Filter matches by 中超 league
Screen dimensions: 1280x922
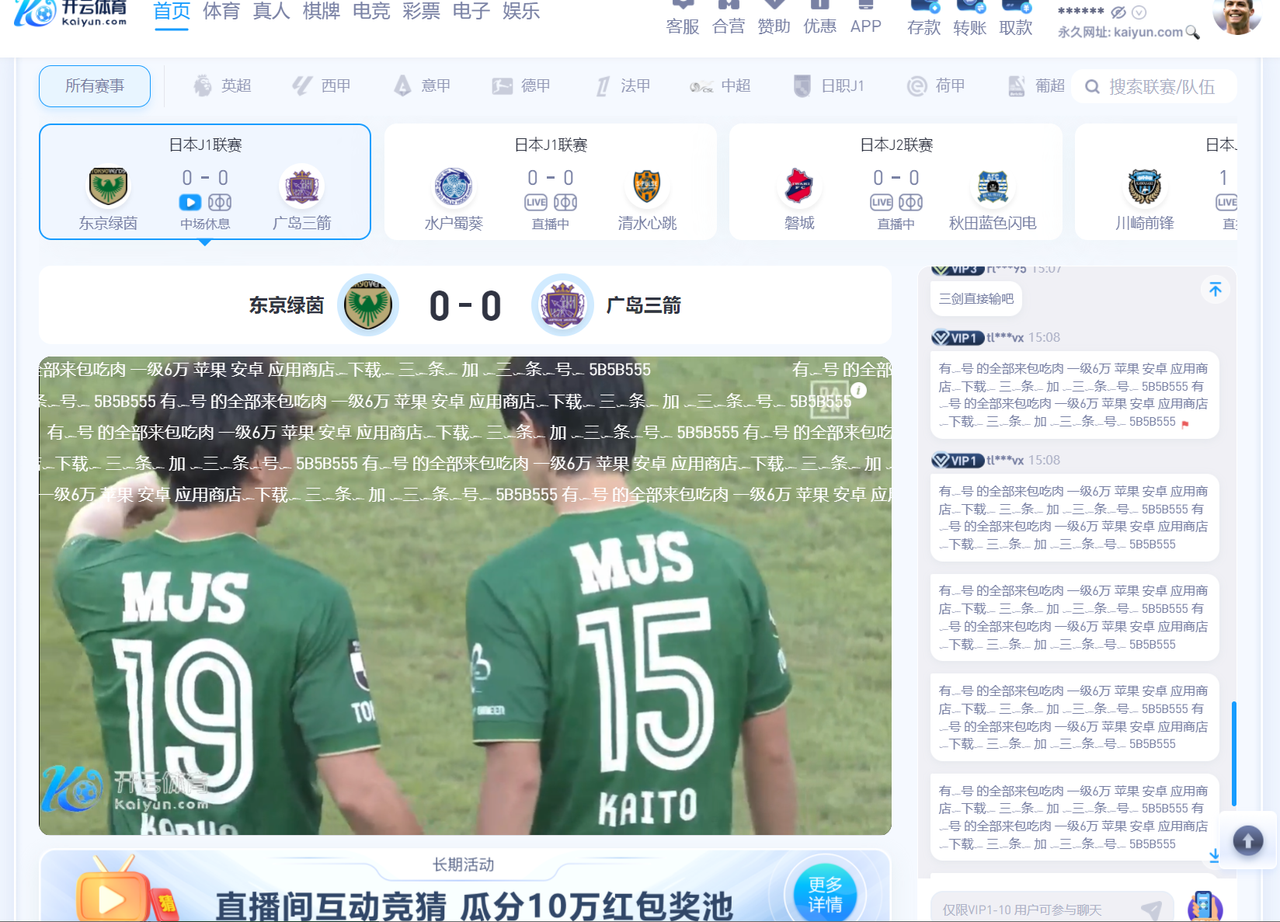click(720, 86)
